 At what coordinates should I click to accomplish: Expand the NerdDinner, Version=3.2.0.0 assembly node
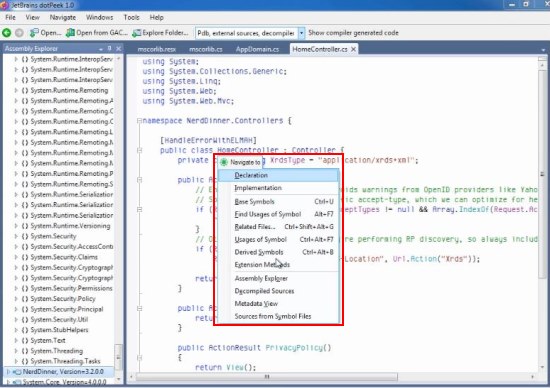click(8, 371)
